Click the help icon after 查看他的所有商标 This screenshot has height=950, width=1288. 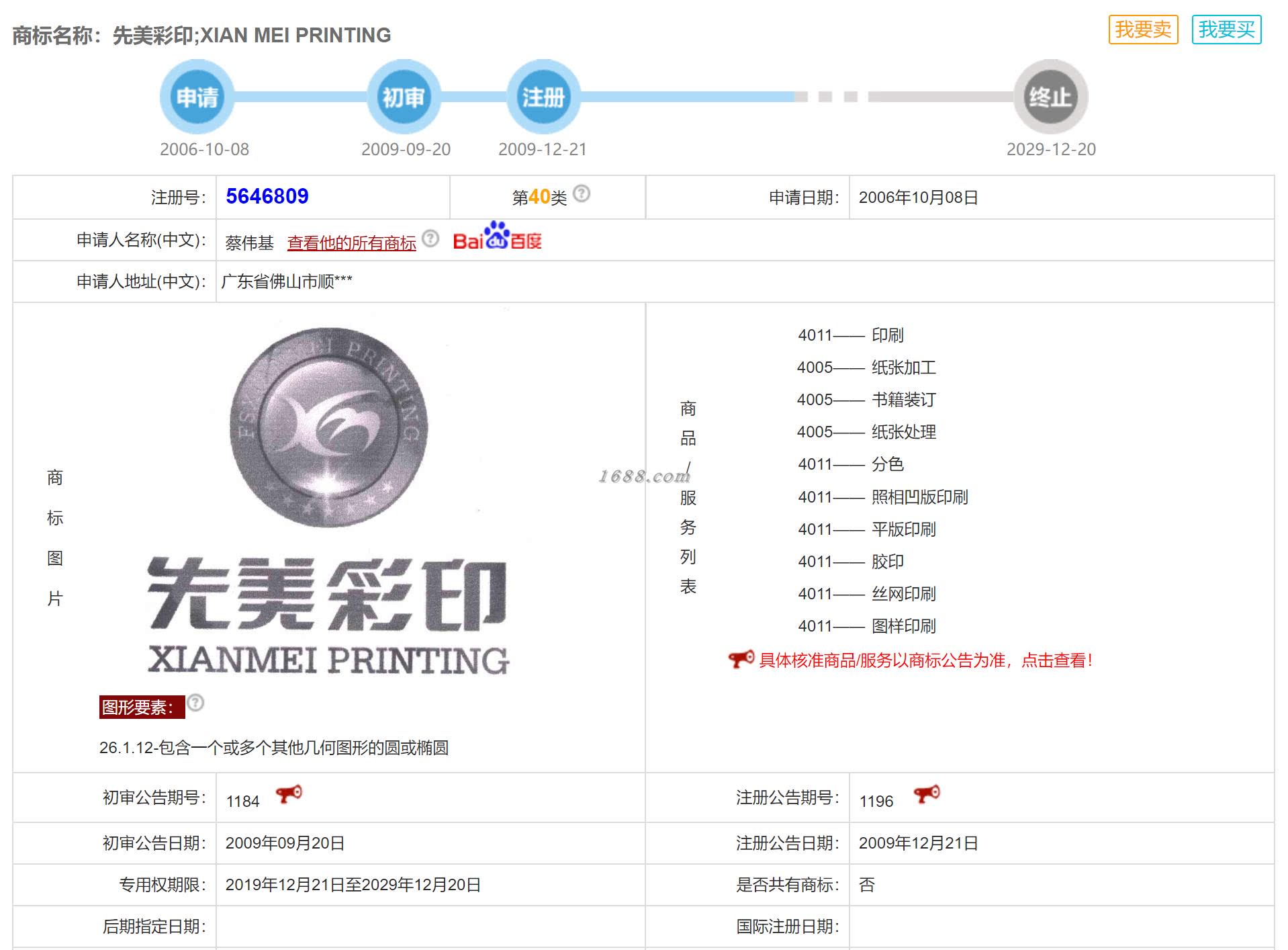click(x=430, y=239)
